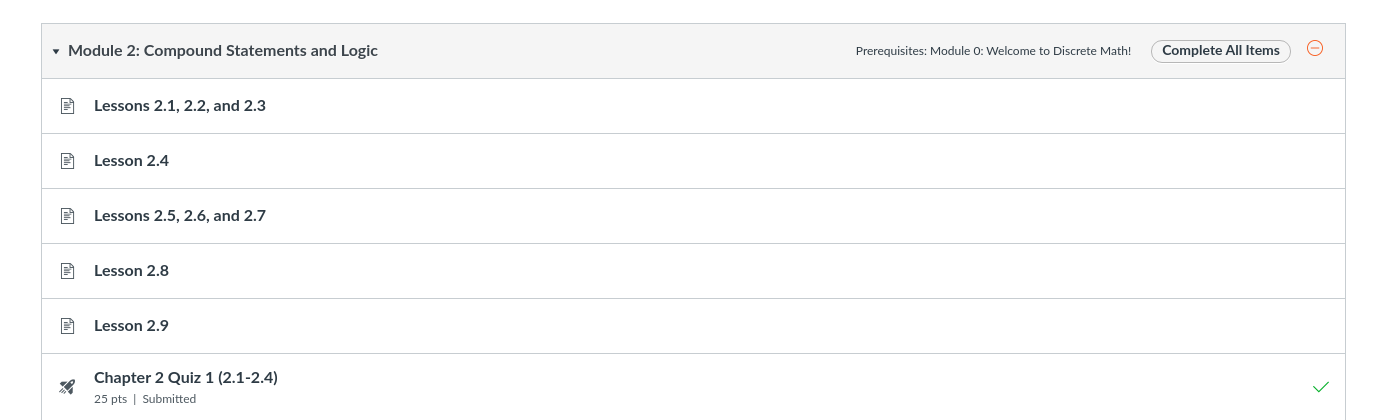
Task: Click the page icon beside Lesson 2.4
Action: pos(68,161)
